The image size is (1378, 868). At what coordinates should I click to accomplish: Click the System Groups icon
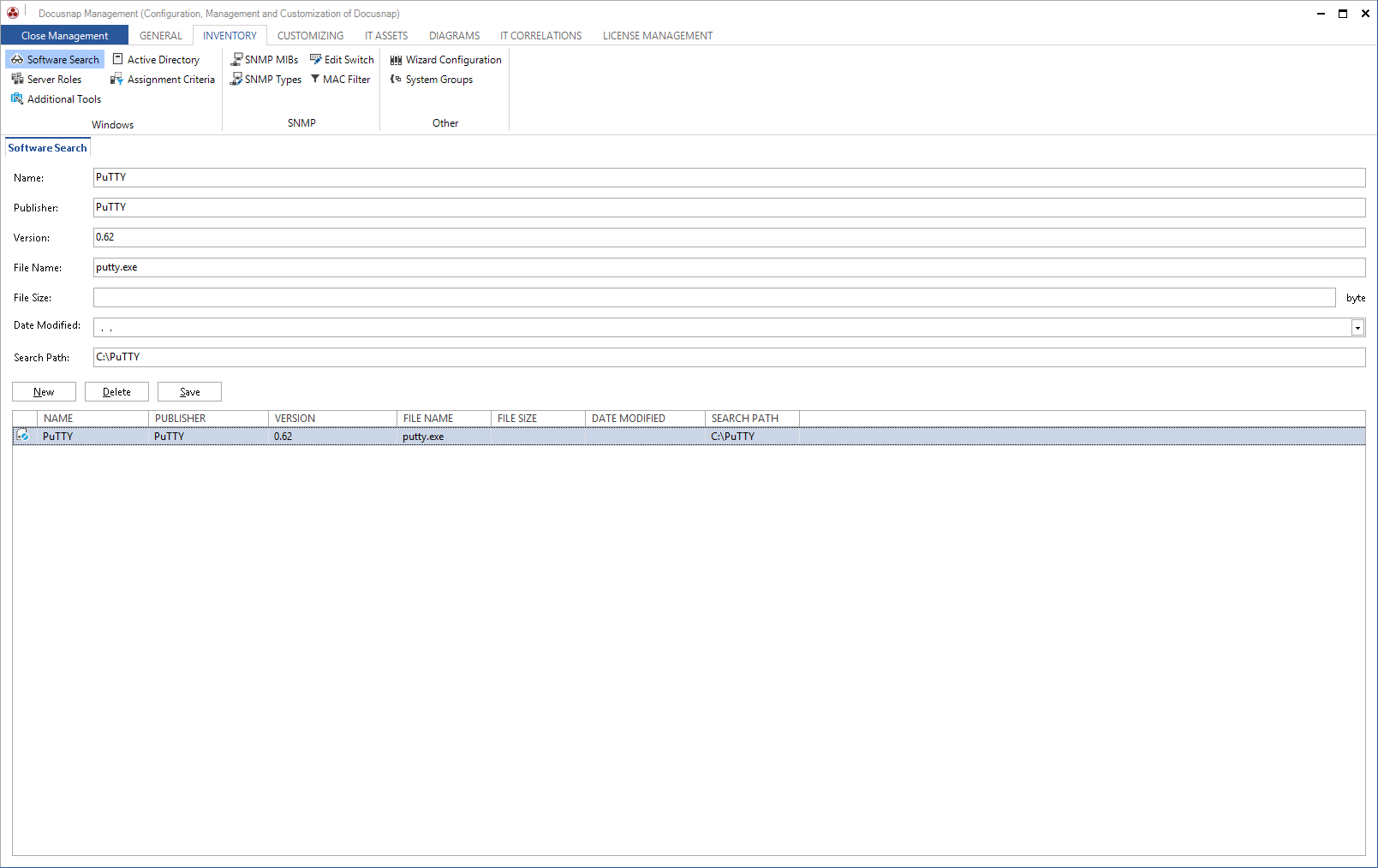point(396,79)
